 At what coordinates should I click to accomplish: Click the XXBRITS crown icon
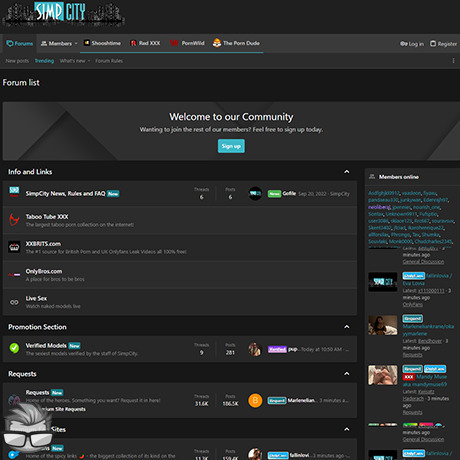click(x=14, y=247)
